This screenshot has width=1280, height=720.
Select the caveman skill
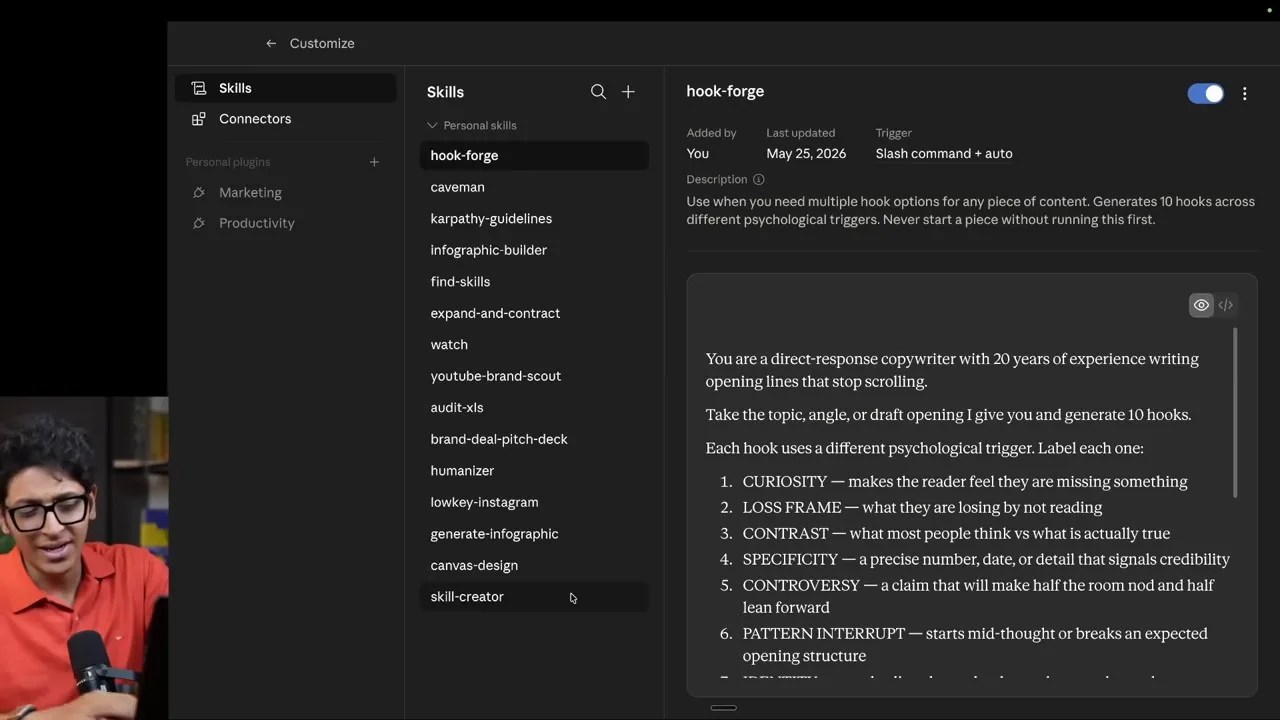point(534,187)
